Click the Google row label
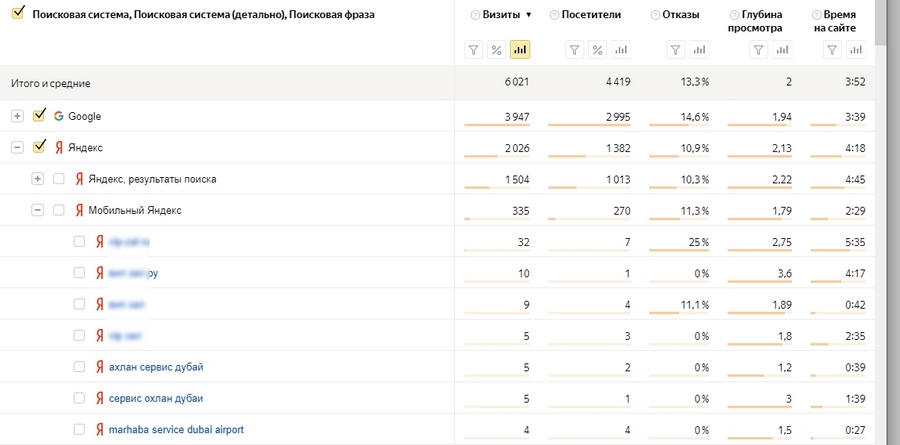Viewport: 900px width, 445px height. (84, 116)
